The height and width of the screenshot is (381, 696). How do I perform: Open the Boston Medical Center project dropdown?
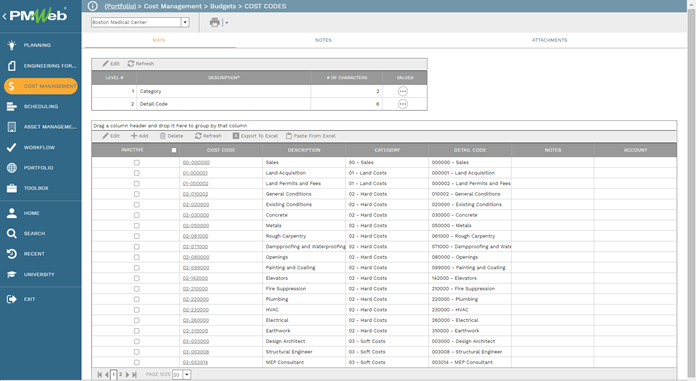(x=185, y=22)
